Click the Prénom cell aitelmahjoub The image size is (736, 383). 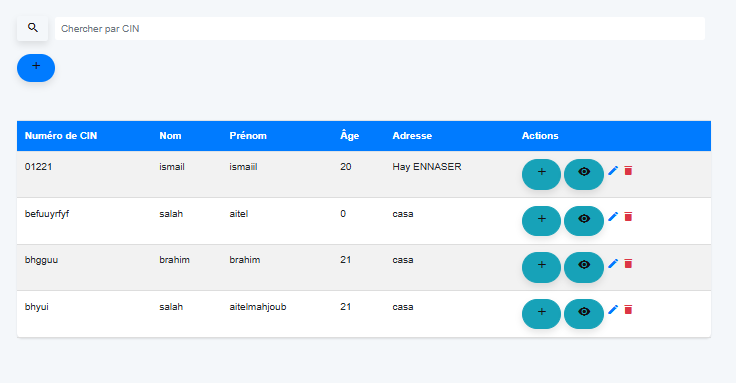click(258, 307)
